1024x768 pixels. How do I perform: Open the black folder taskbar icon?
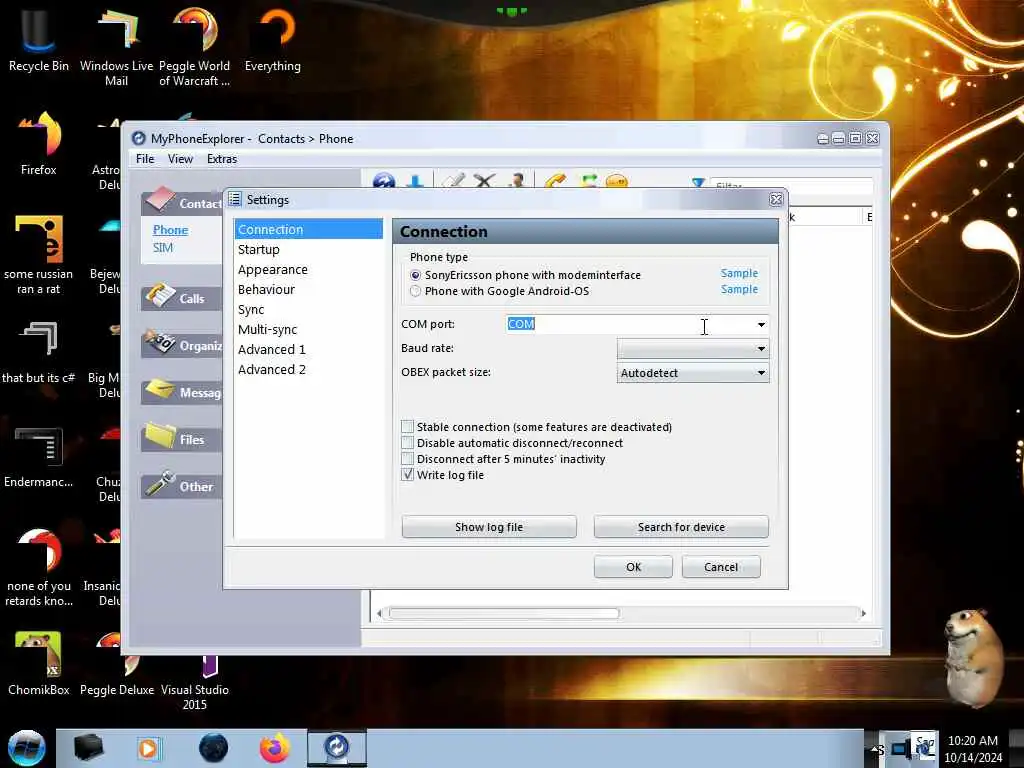click(88, 748)
